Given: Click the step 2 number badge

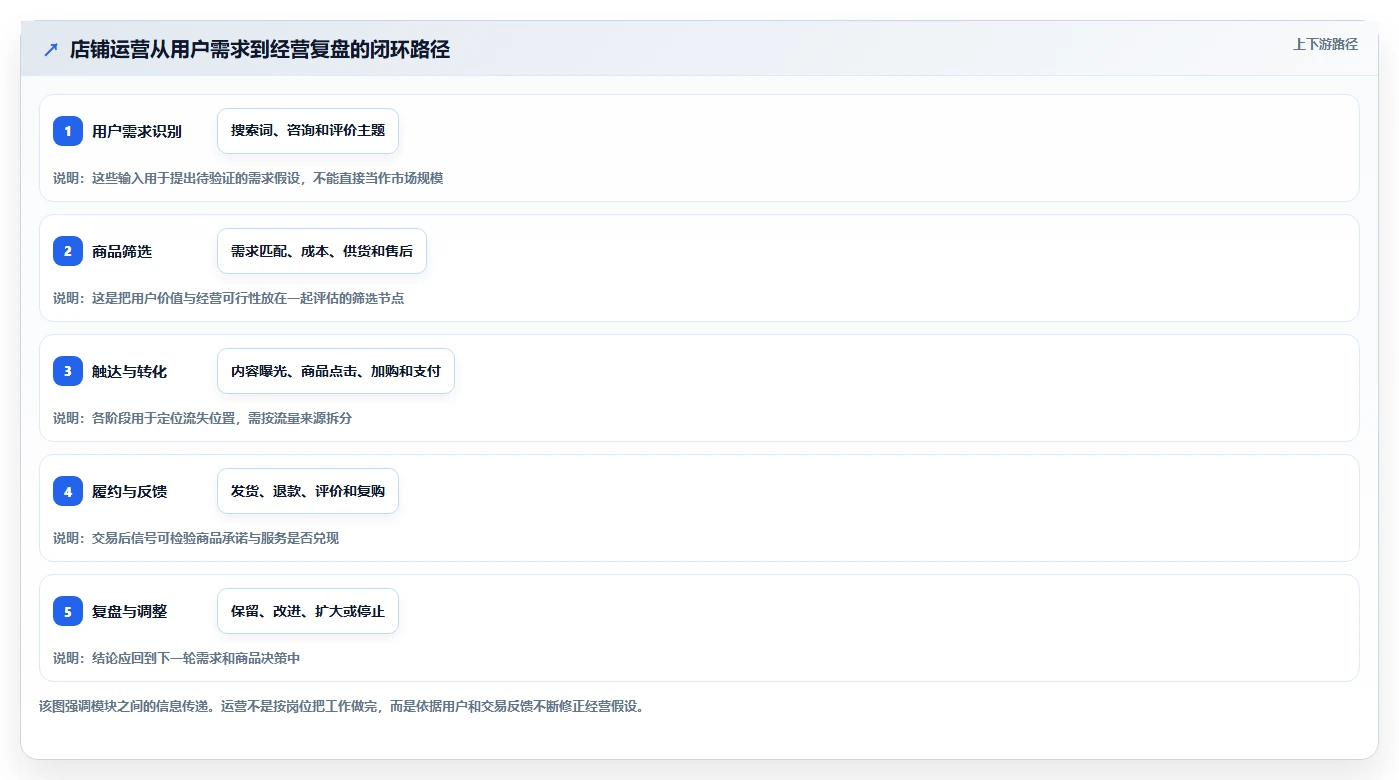Looking at the screenshot, I should [x=68, y=251].
